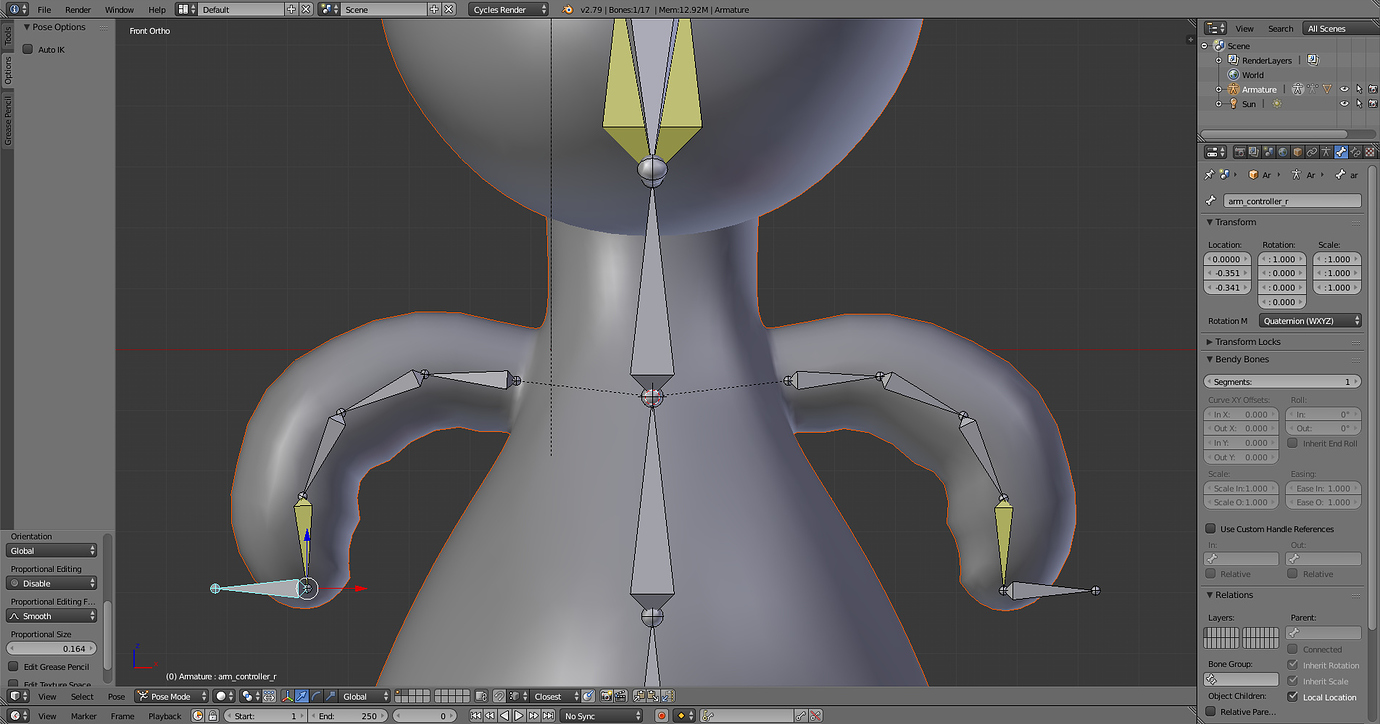Select the scale manipulator icon
The image size is (1380, 724).
tap(330, 696)
